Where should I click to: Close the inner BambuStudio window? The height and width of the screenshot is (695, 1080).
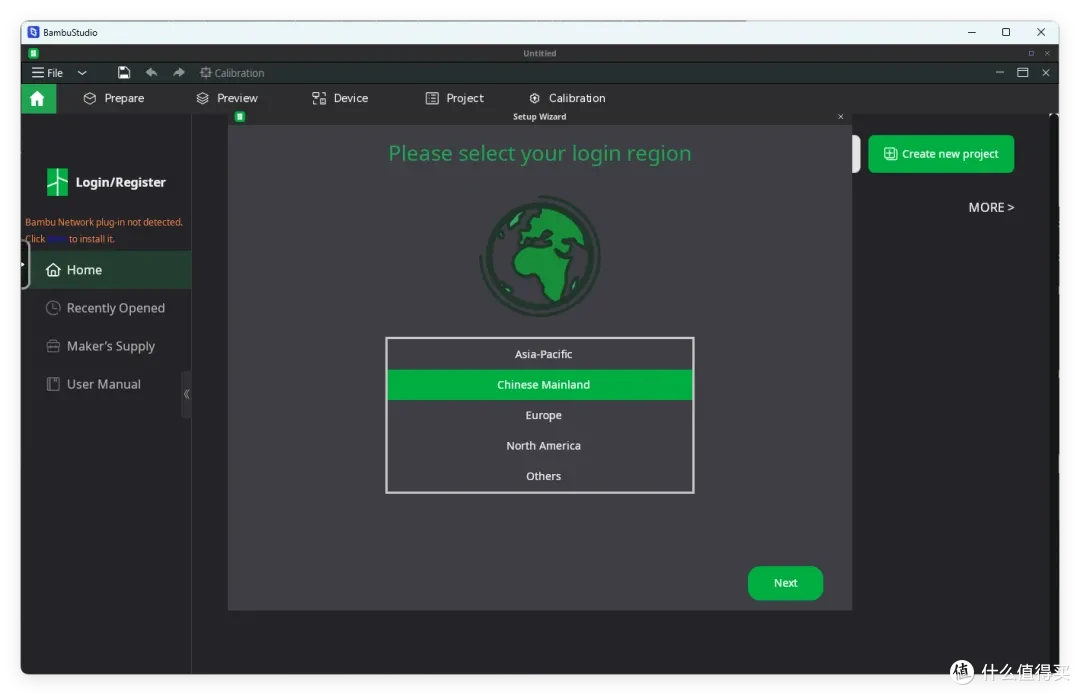1046,72
